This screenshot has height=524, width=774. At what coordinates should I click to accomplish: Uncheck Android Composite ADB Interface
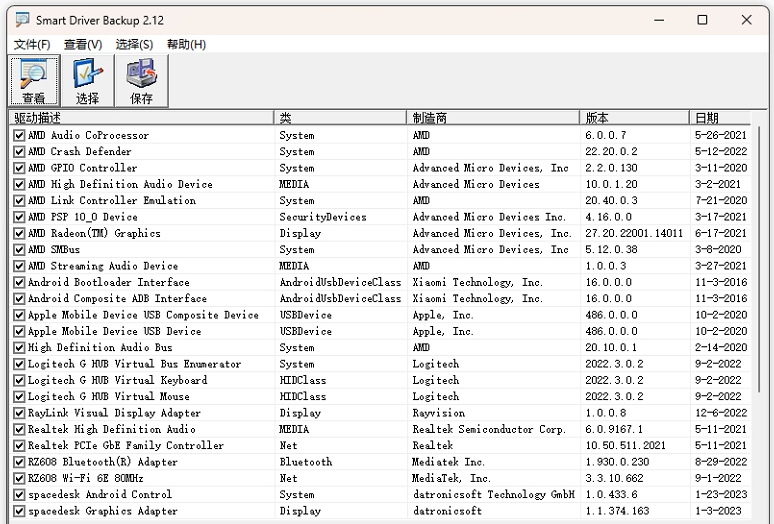point(19,299)
